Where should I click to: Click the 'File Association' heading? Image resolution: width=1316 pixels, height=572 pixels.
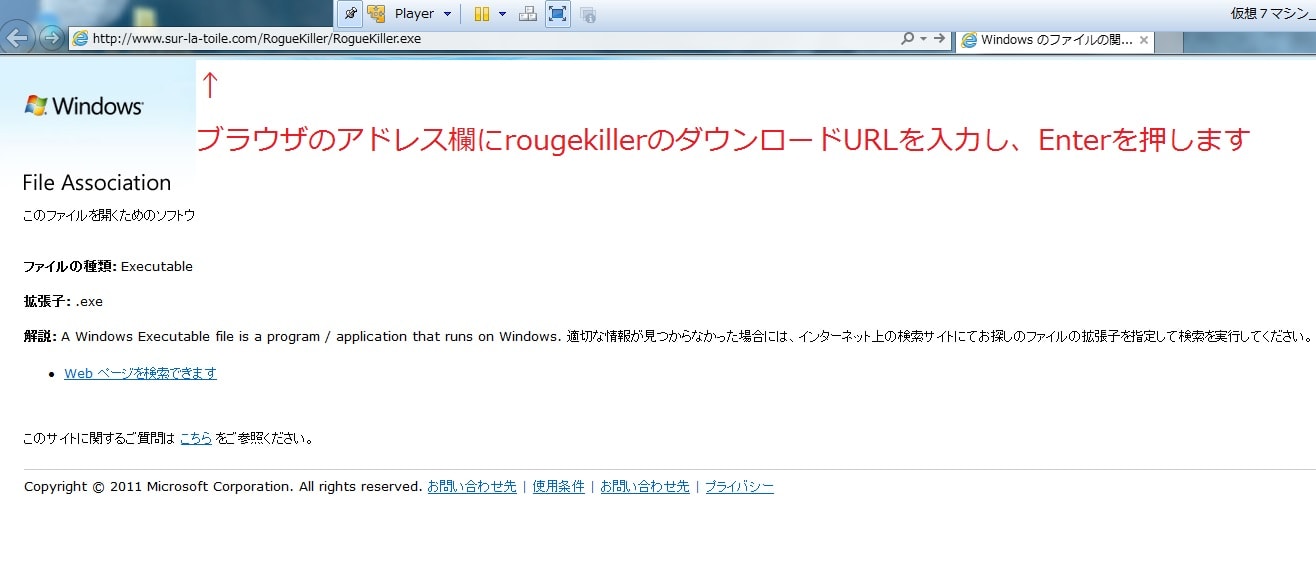tap(97, 183)
